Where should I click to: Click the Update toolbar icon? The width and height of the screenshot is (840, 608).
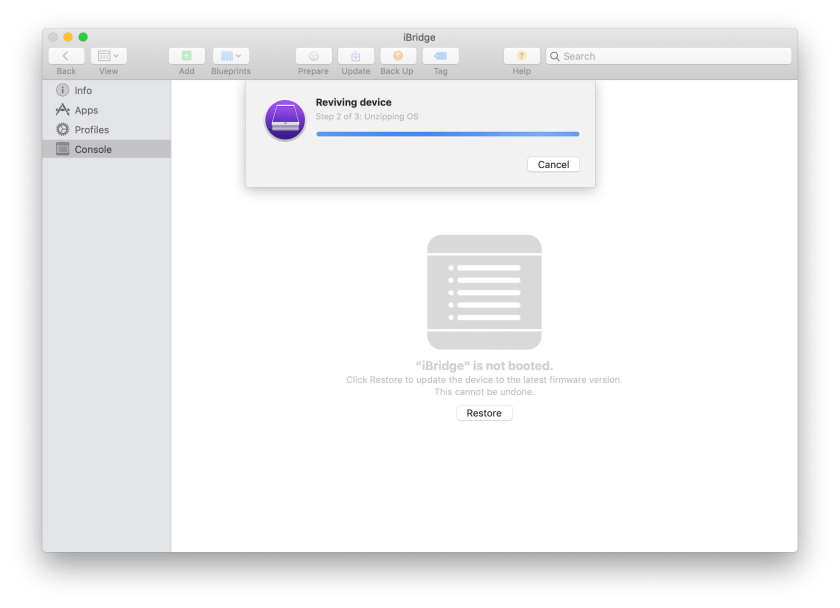point(356,57)
